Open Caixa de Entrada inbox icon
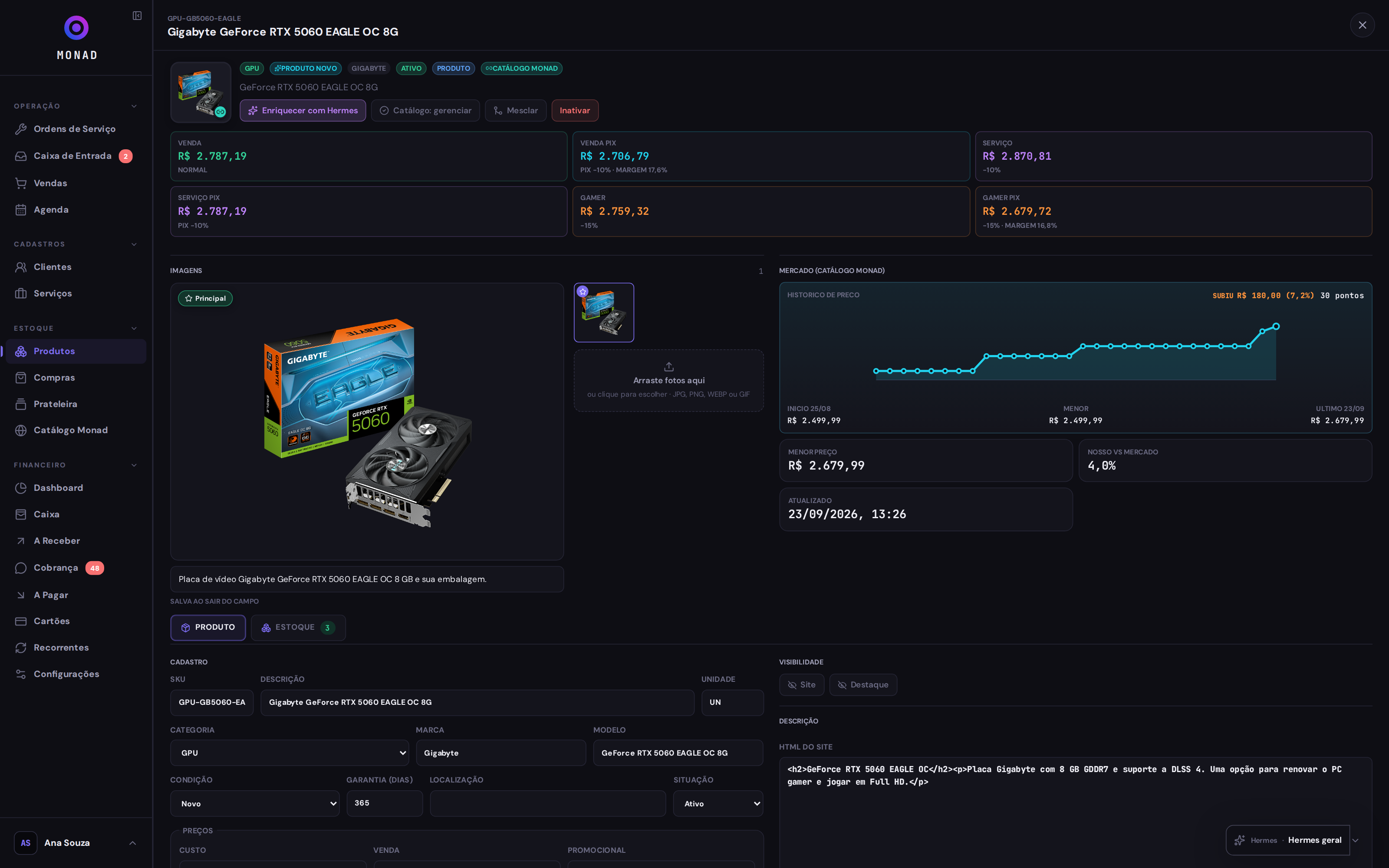1389x868 pixels. [21, 156]
